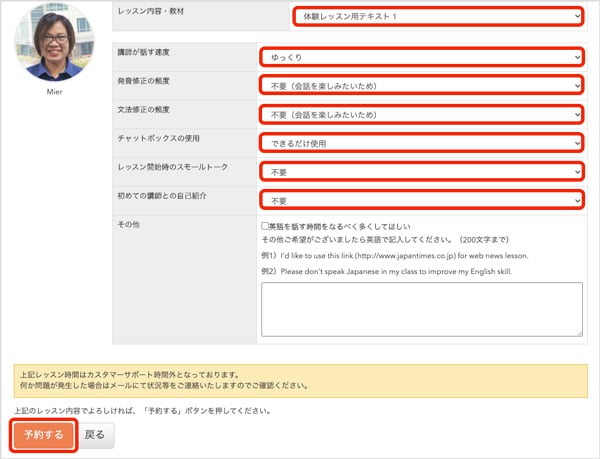This screenshot has width=600, height=459.
Task: Expand the 初めての講師との自己紹介 dropdown
Action: tap(421, 200)
